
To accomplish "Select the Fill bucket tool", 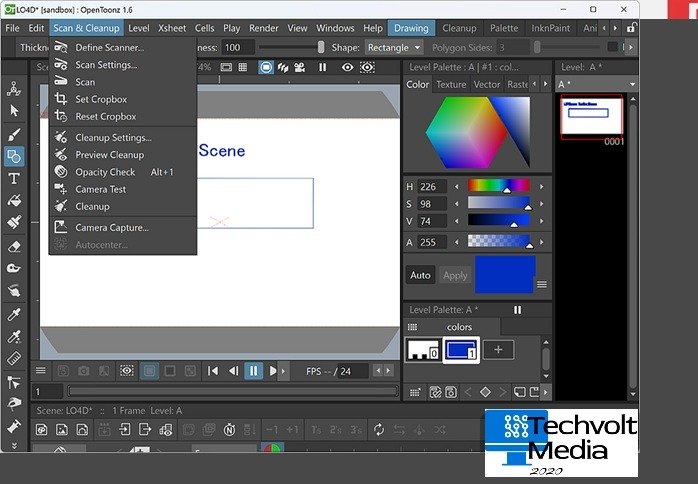I will point(14,200).
